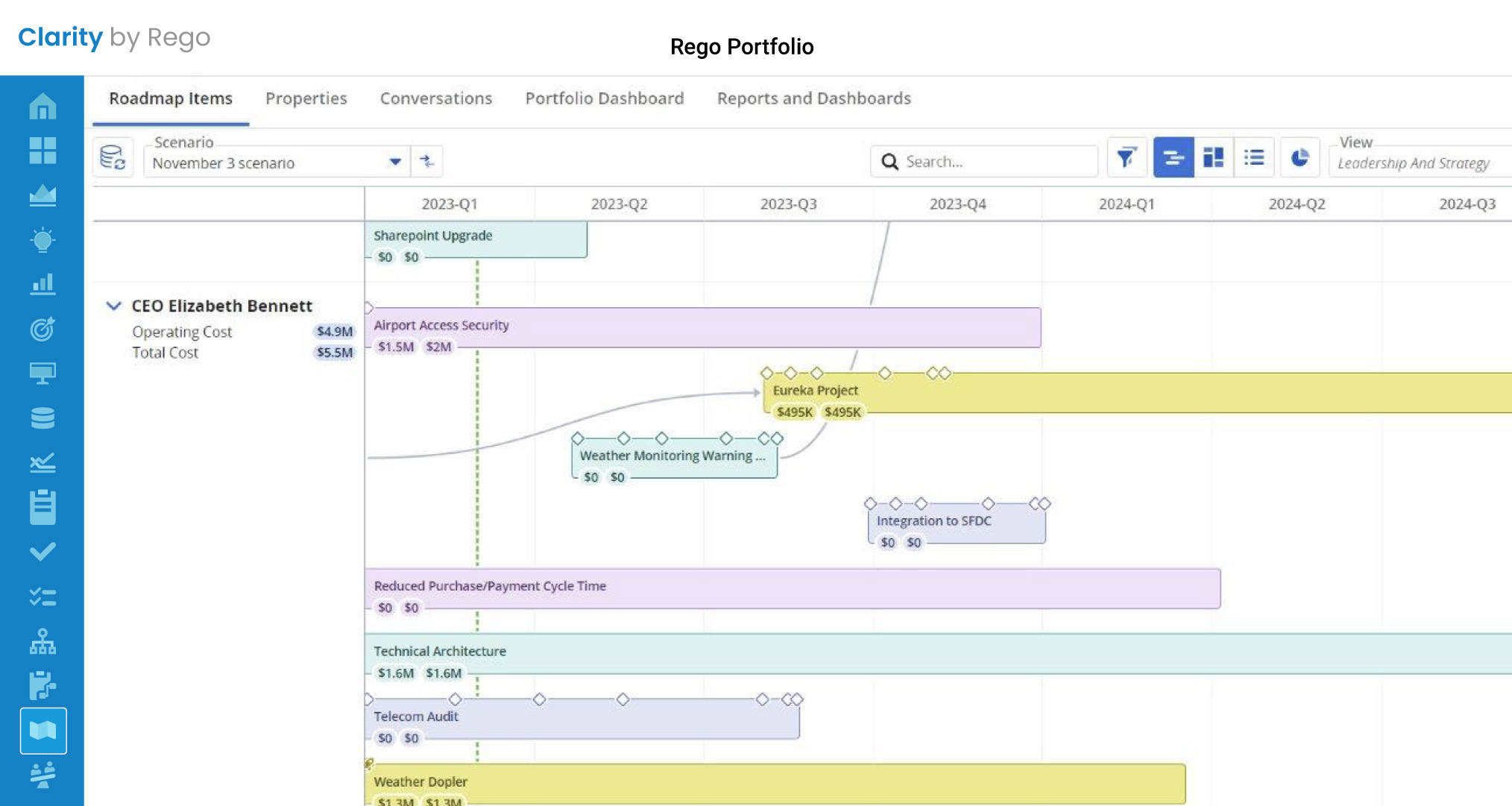Open the Roadmaps map icon in sidebar
The height and width of the screenshot is (806, 1512).
(43, 731)
